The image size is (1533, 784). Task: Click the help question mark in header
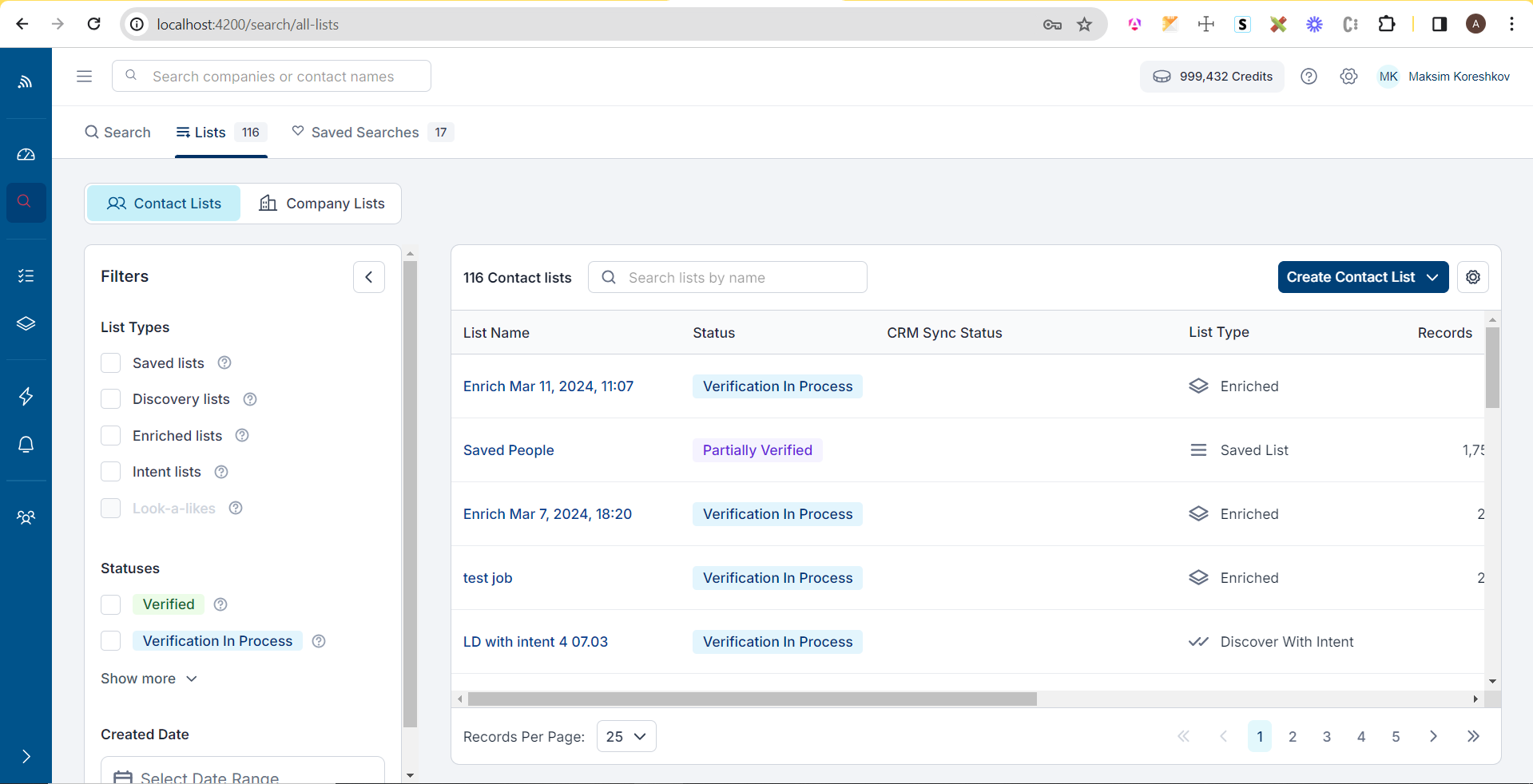[x=1308, y=77]
